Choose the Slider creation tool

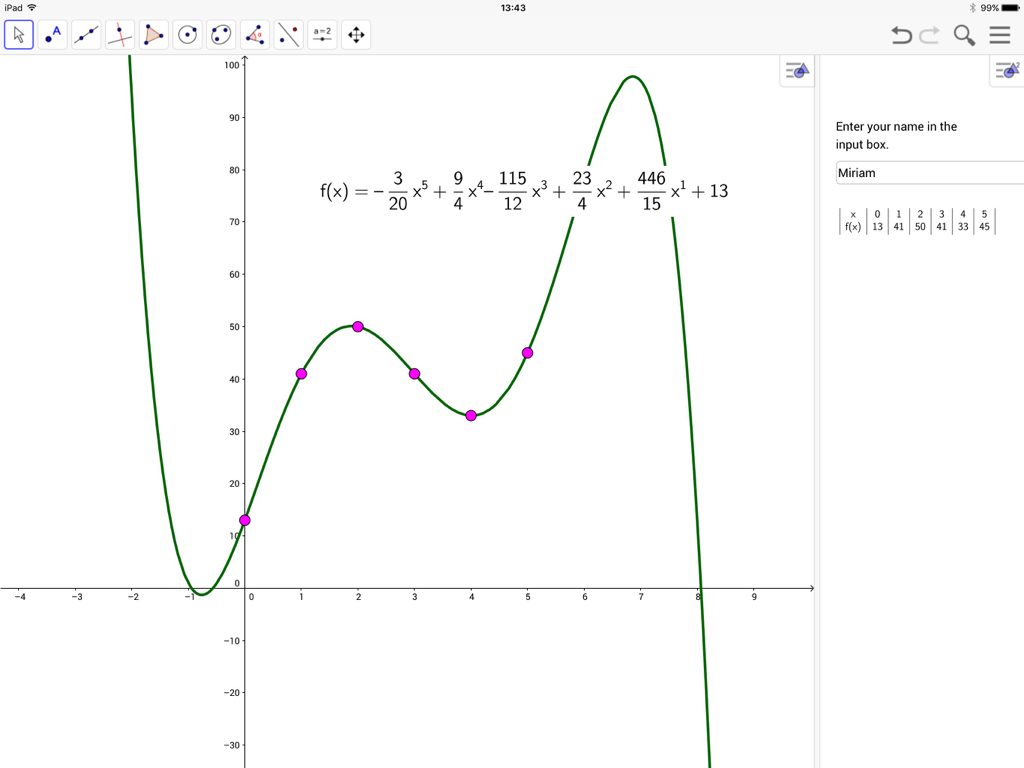click(322, 34)
